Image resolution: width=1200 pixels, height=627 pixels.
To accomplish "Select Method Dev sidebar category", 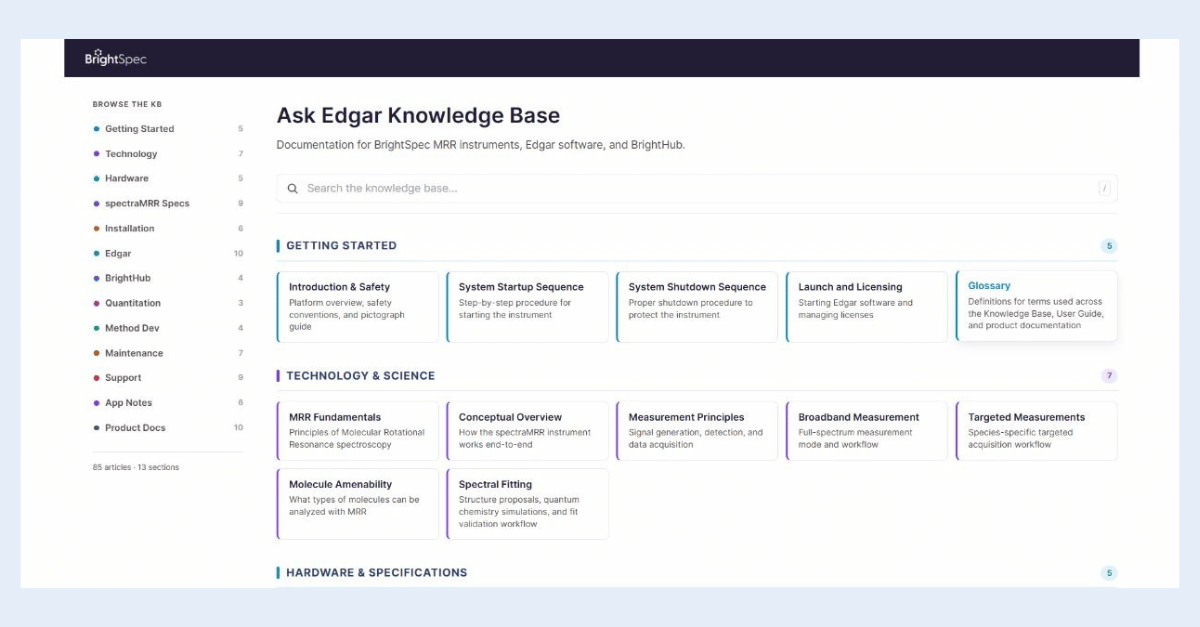I will point(168,328).
